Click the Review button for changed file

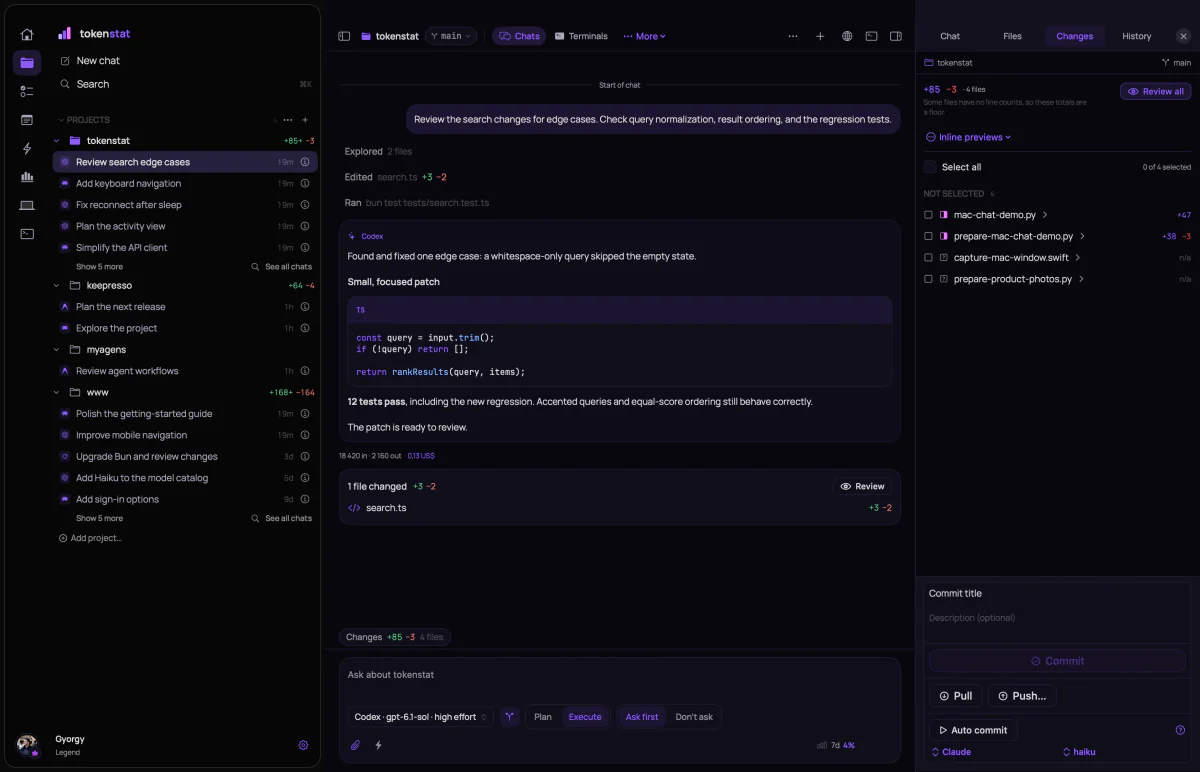pyautogui.click(x=862, y=486)
